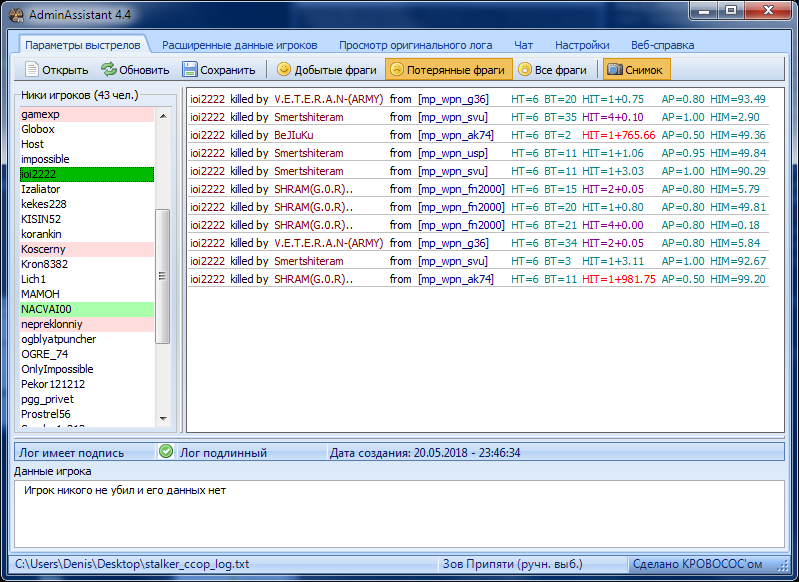Select player Pekor121212 in the list
Screen dimensions: 799x582
87,384
